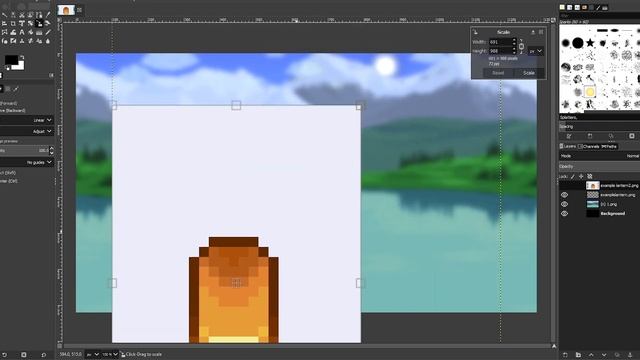Screen dimensions: 640x360
Task: Create a new layer group
Action: pos(578,355)
